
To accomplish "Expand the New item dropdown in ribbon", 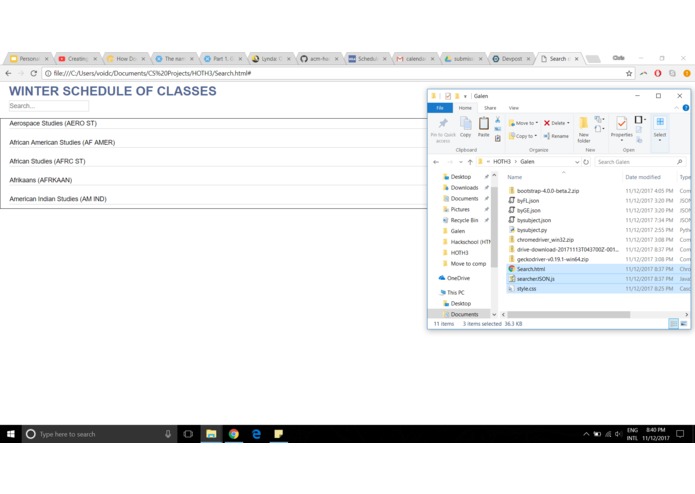I will 600,119.
